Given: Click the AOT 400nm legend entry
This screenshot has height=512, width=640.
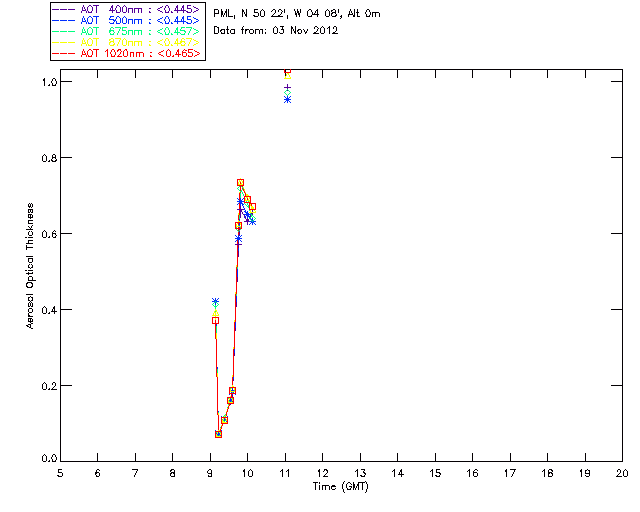Looking at the screenshot, I should [126, 9].
